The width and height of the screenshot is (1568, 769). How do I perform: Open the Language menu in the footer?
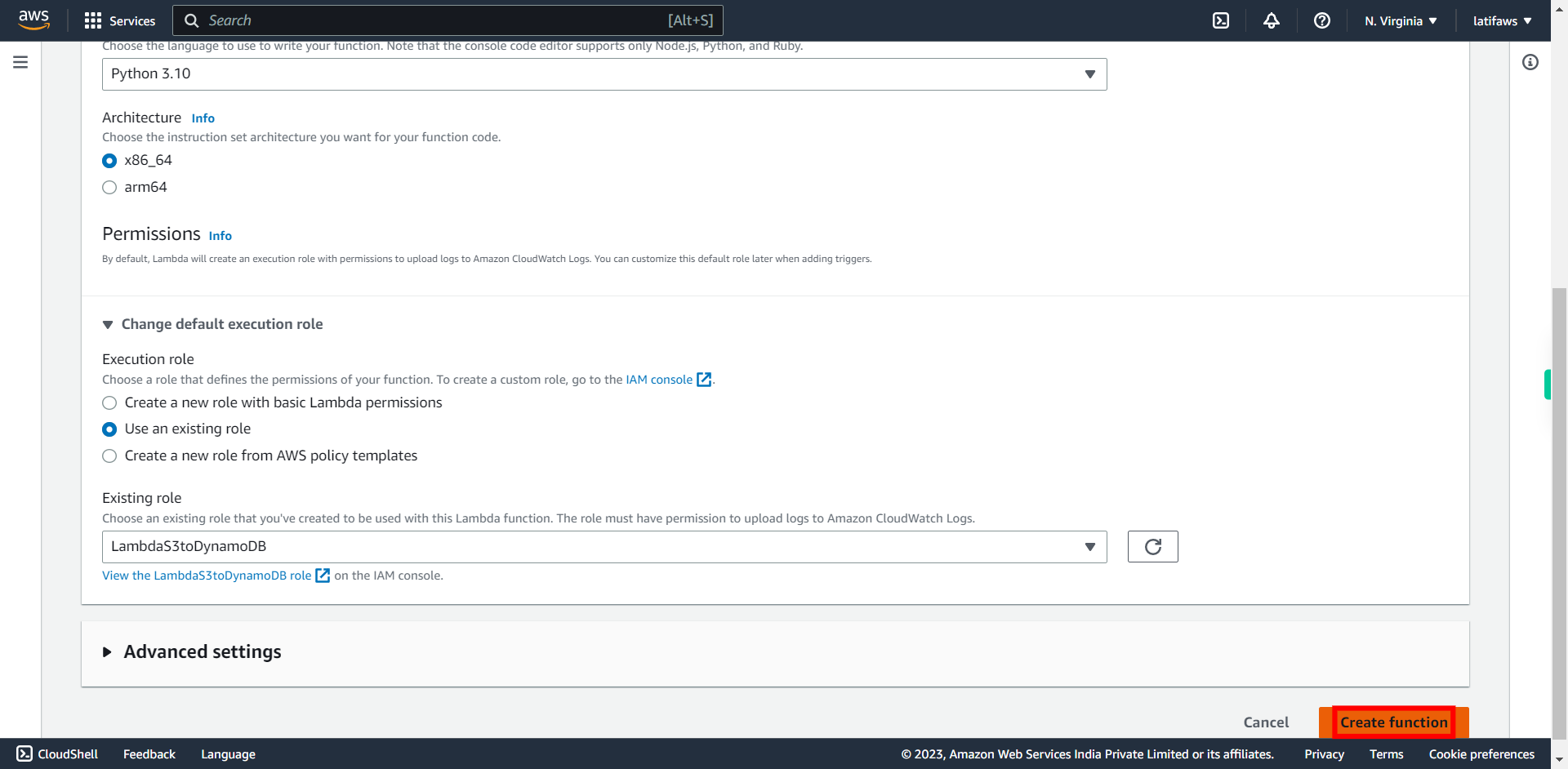tap(228, 754)
